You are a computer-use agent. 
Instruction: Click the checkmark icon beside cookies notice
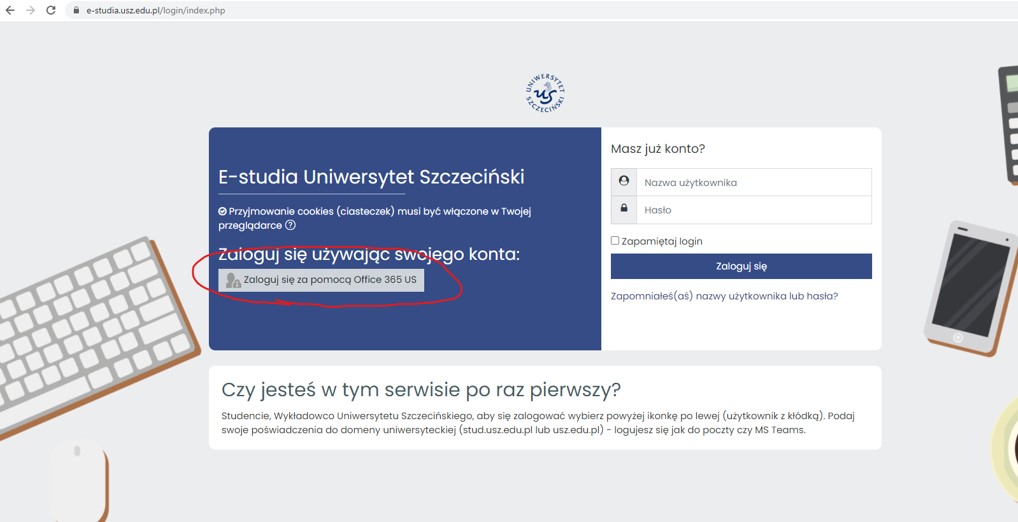223,212
